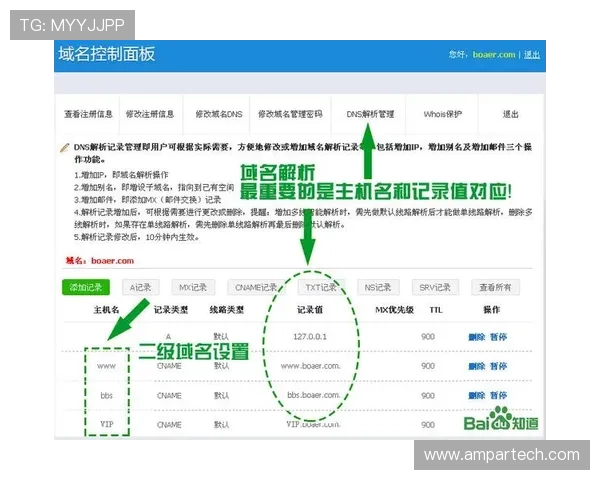Click the TTL column header
The width and height of the screenshot is (600, 480).
tap(435, 310)
